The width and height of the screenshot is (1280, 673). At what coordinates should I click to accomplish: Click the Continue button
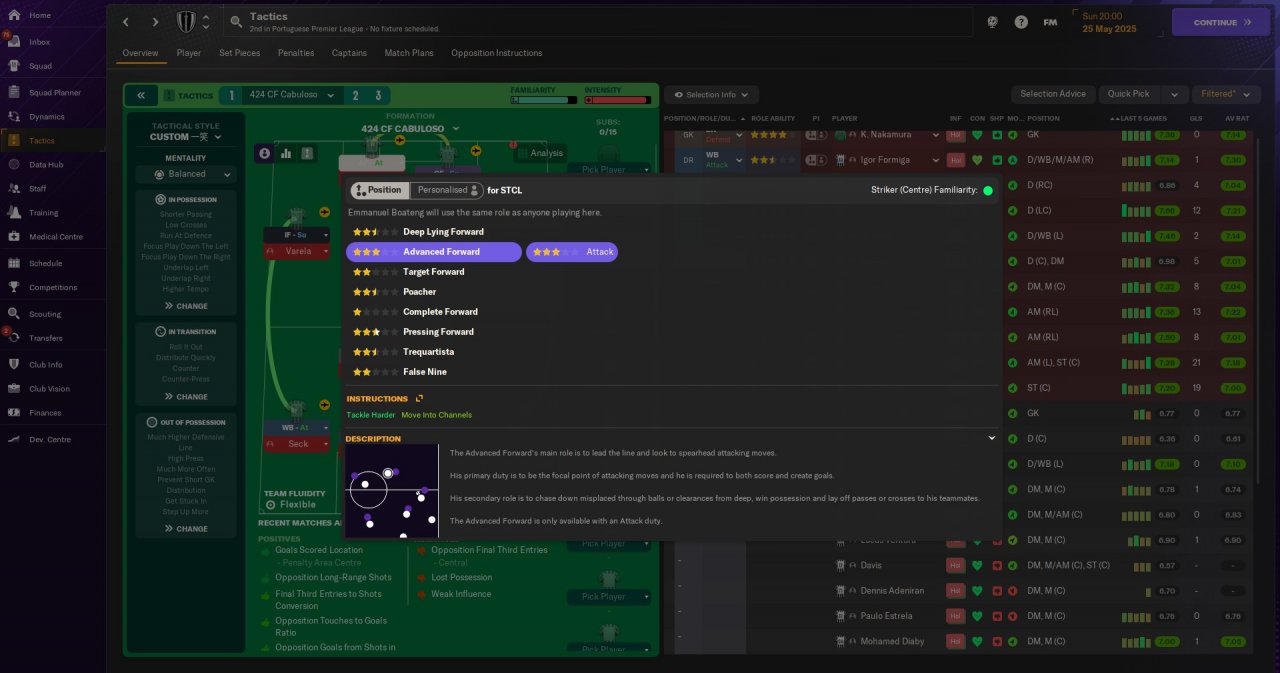(x=1220, y=22)
